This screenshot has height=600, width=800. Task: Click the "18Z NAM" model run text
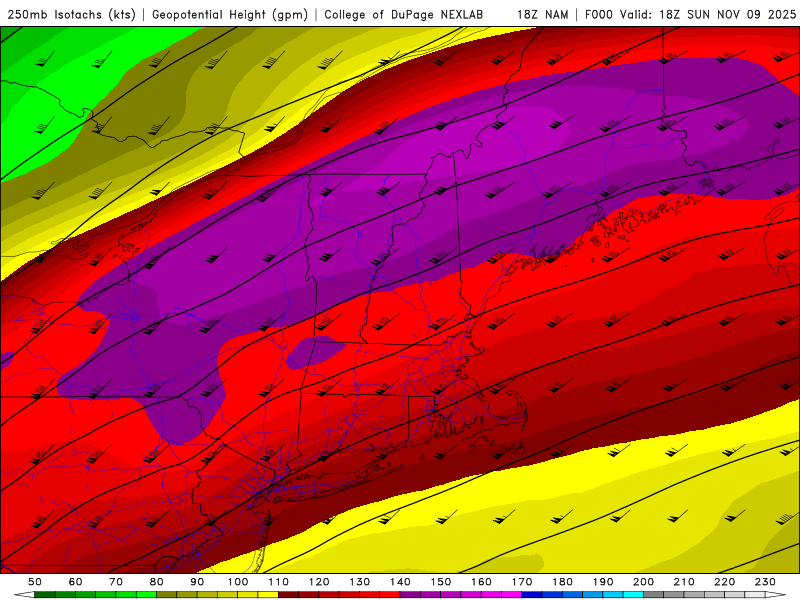[543, 15]
